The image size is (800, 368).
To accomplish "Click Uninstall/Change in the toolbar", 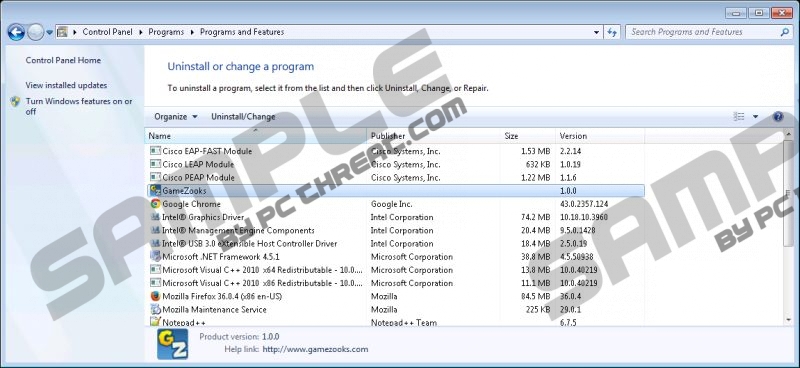I will pos(243,117).
